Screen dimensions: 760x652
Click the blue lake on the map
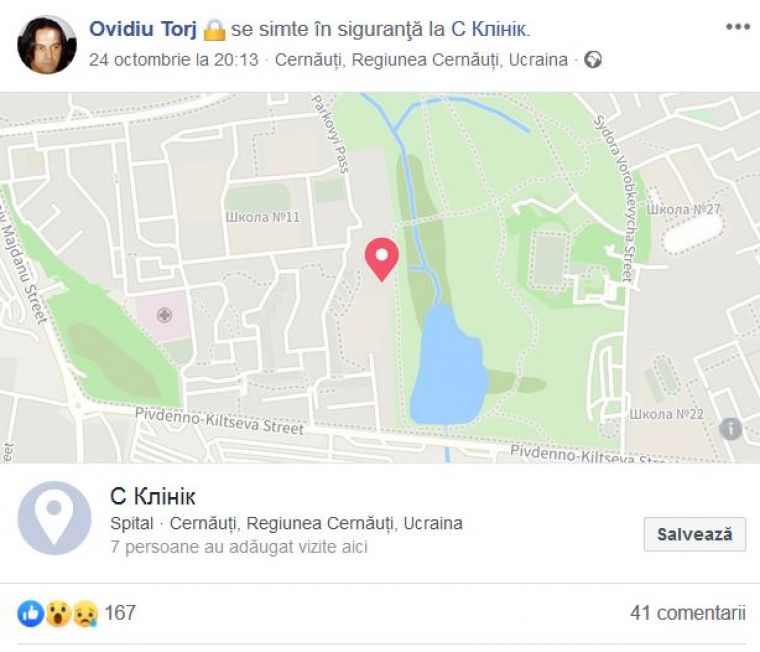tap(448, 368)
